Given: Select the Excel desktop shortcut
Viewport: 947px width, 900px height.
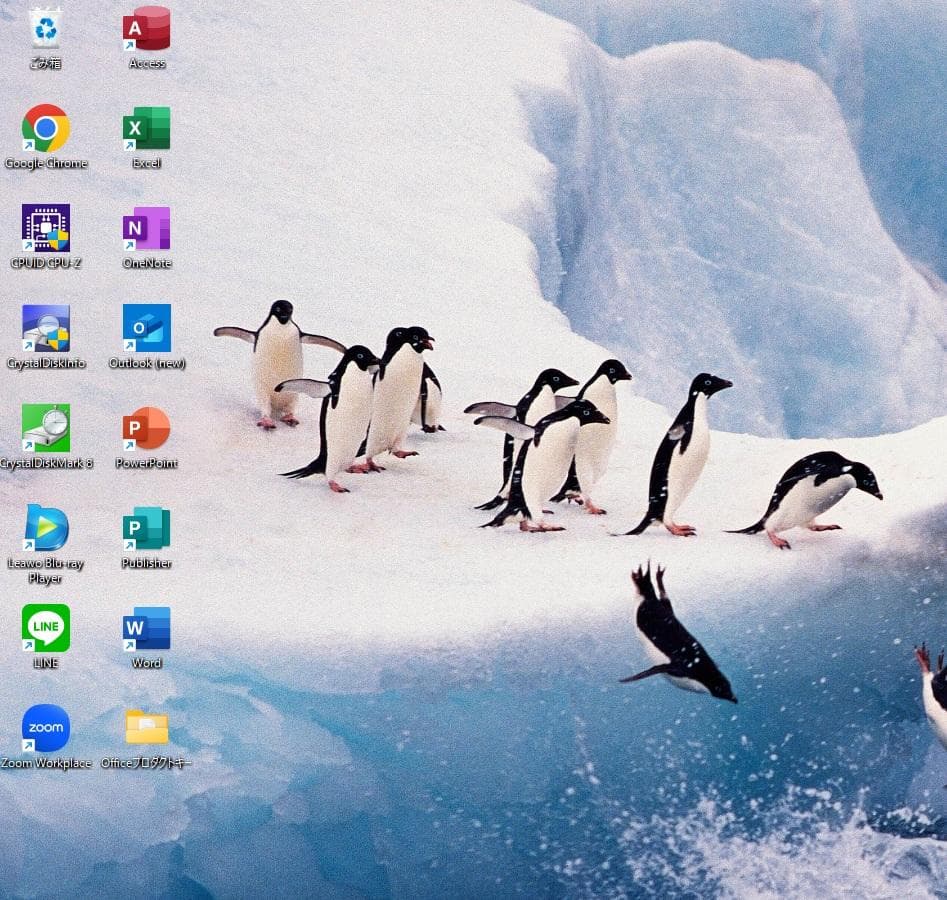Looking at the screenshot, I should (x=146, y=128).
